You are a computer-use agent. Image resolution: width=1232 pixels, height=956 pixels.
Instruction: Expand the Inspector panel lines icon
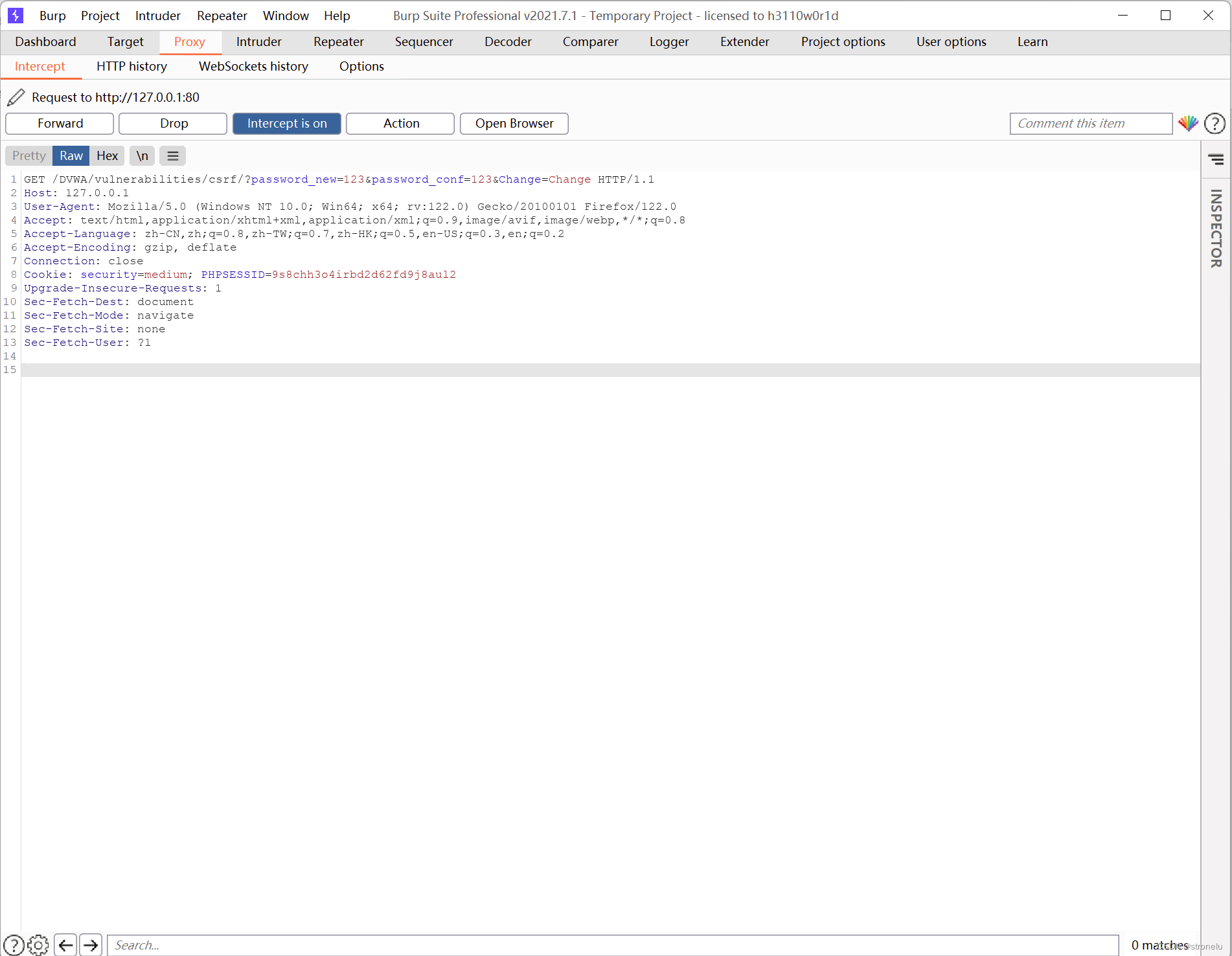click(x=1216, y=159)
